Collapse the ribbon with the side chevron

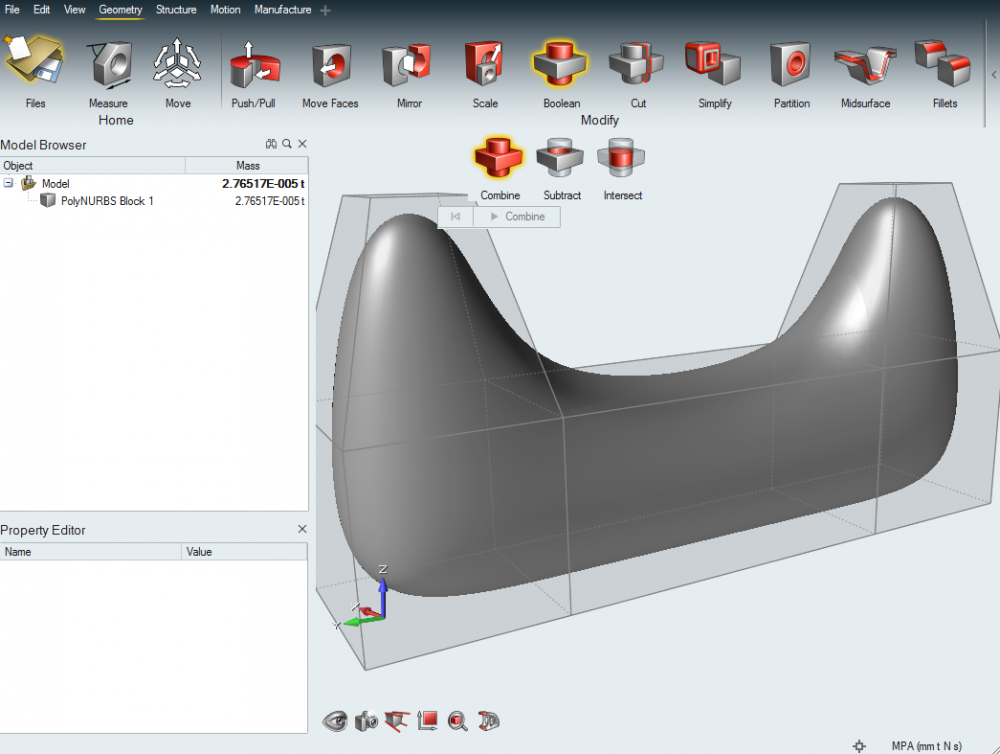click(994, 75)
